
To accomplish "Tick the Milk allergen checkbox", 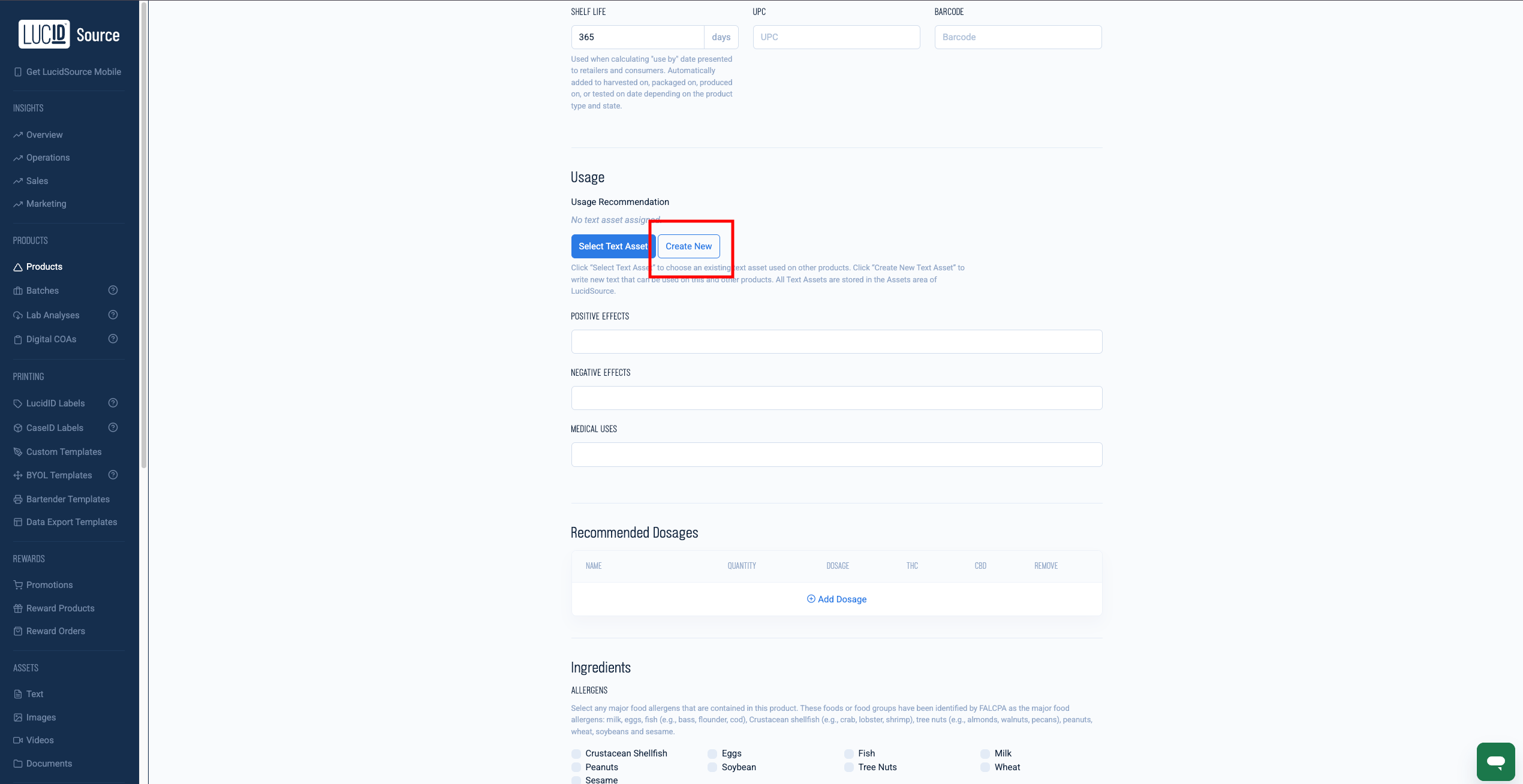I will pos(985,753).
